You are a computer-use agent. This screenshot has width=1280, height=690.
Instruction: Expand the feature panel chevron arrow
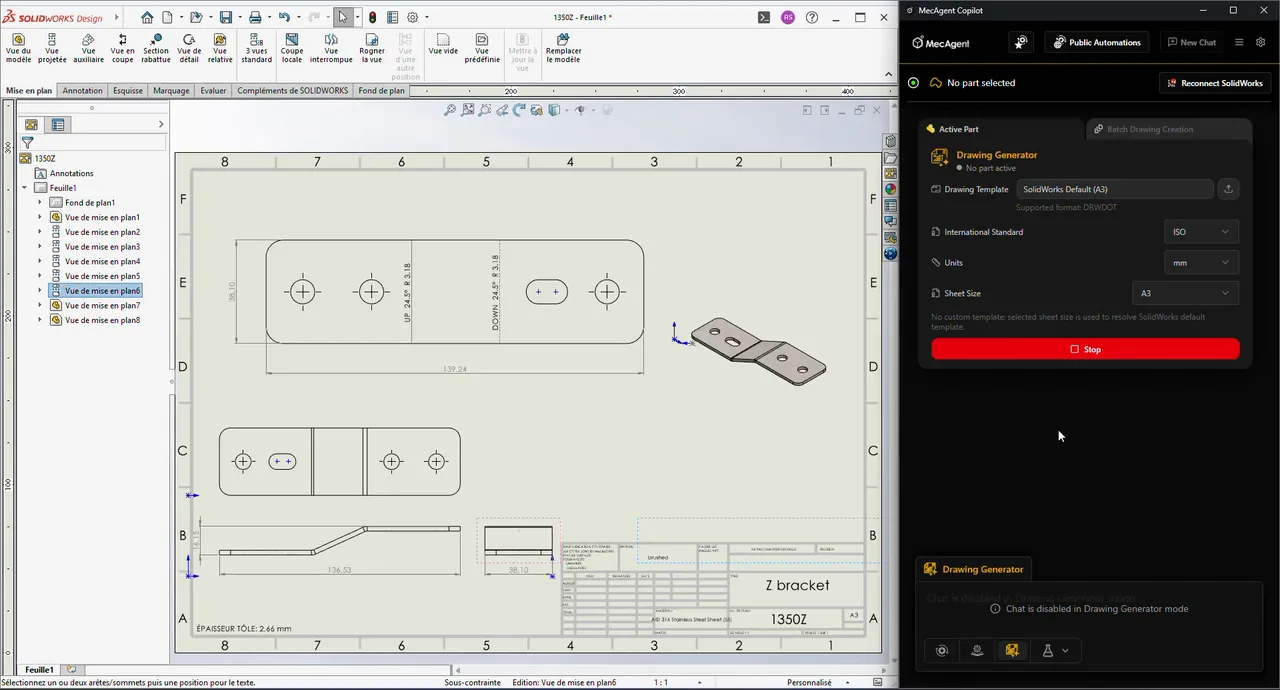pos(161,124)
